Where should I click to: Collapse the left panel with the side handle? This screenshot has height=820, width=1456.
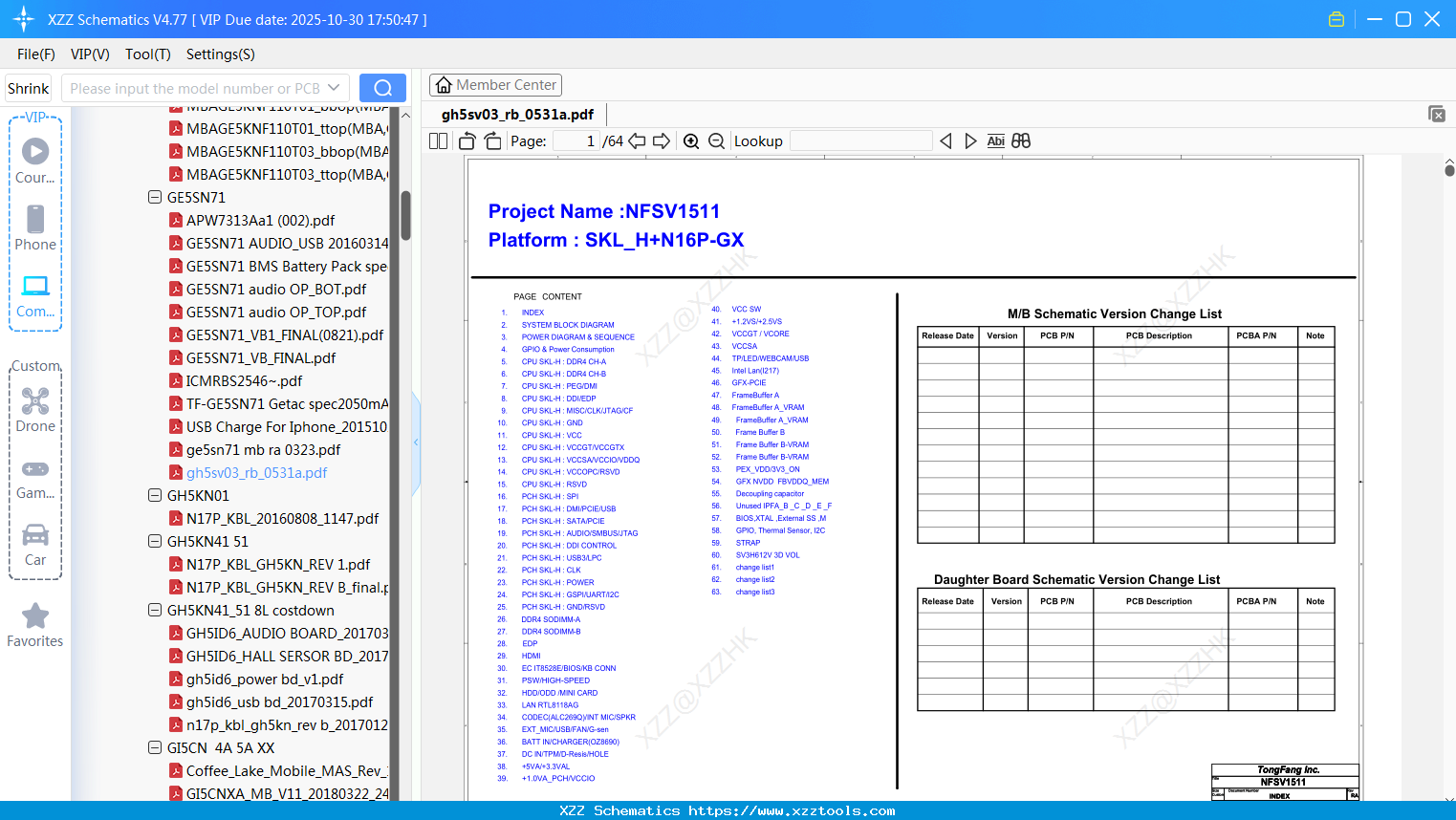point(416,442)
